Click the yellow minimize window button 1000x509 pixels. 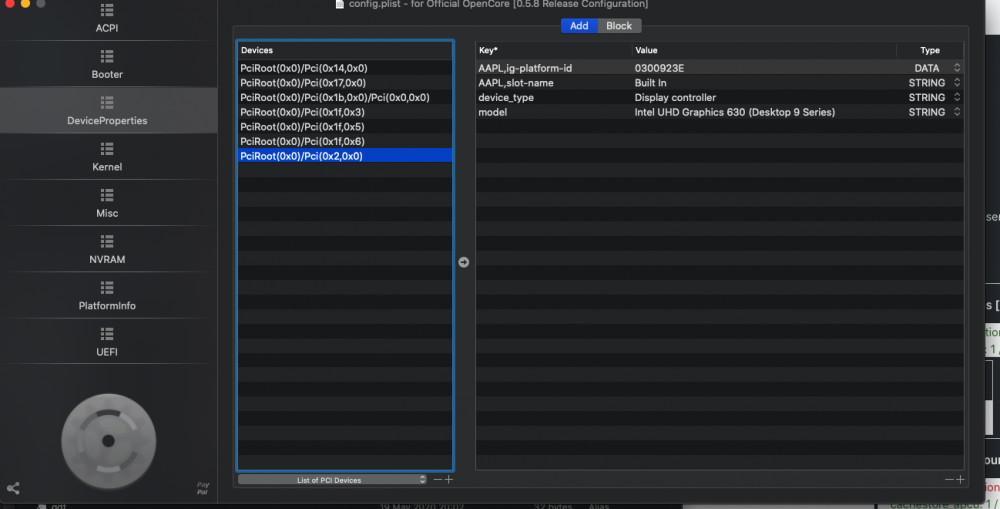pos(26,3)
